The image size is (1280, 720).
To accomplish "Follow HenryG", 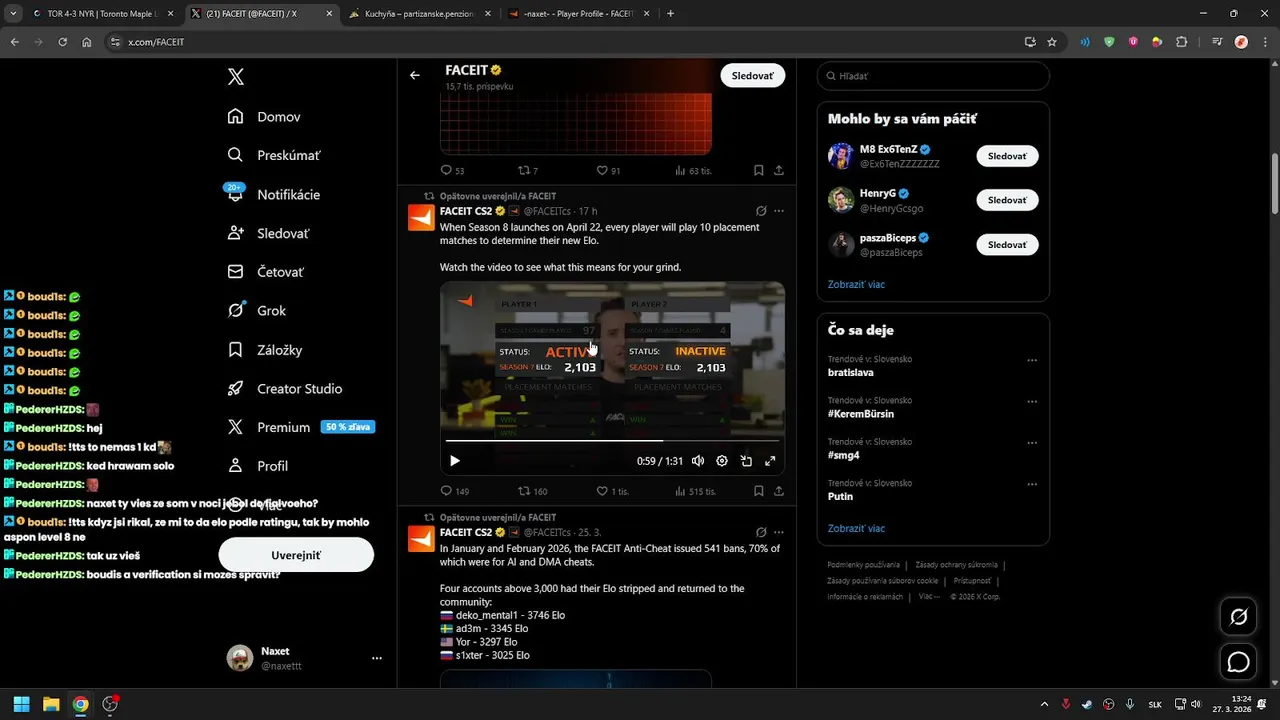I will (1007, 200).
